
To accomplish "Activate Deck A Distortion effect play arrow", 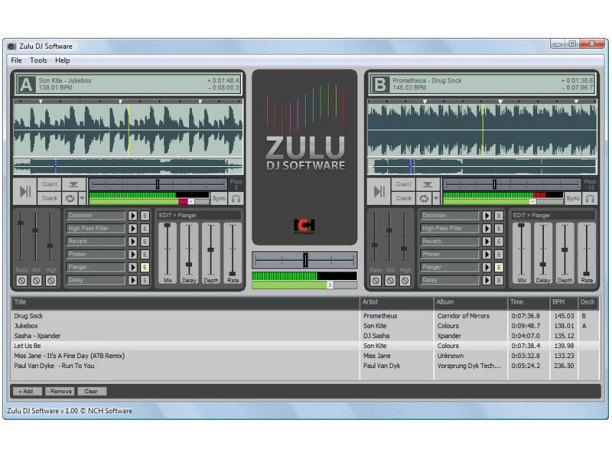I will pos(133,215).
